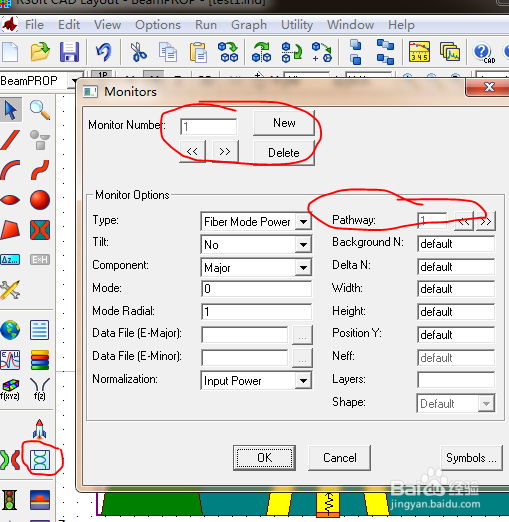Screen dimensions: 509x522
Task: Expand the Type dropdown showing Fiber Mode Power
Action: click(x=303, y=221)
